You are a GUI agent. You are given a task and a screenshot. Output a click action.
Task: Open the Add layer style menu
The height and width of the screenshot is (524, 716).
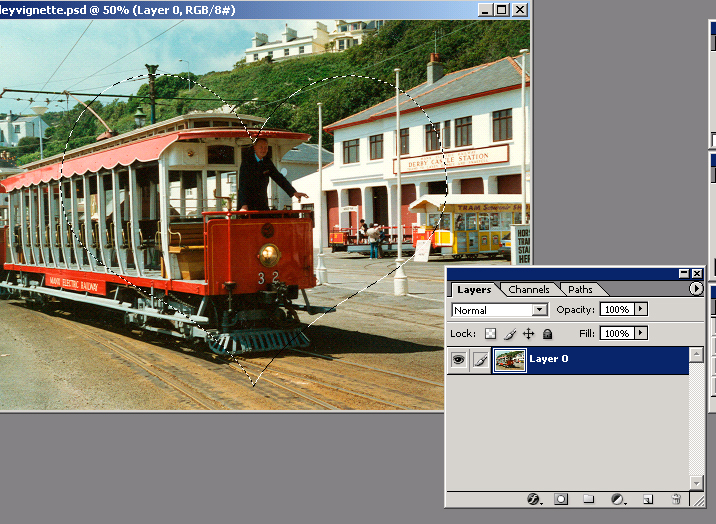pos(534,499)
